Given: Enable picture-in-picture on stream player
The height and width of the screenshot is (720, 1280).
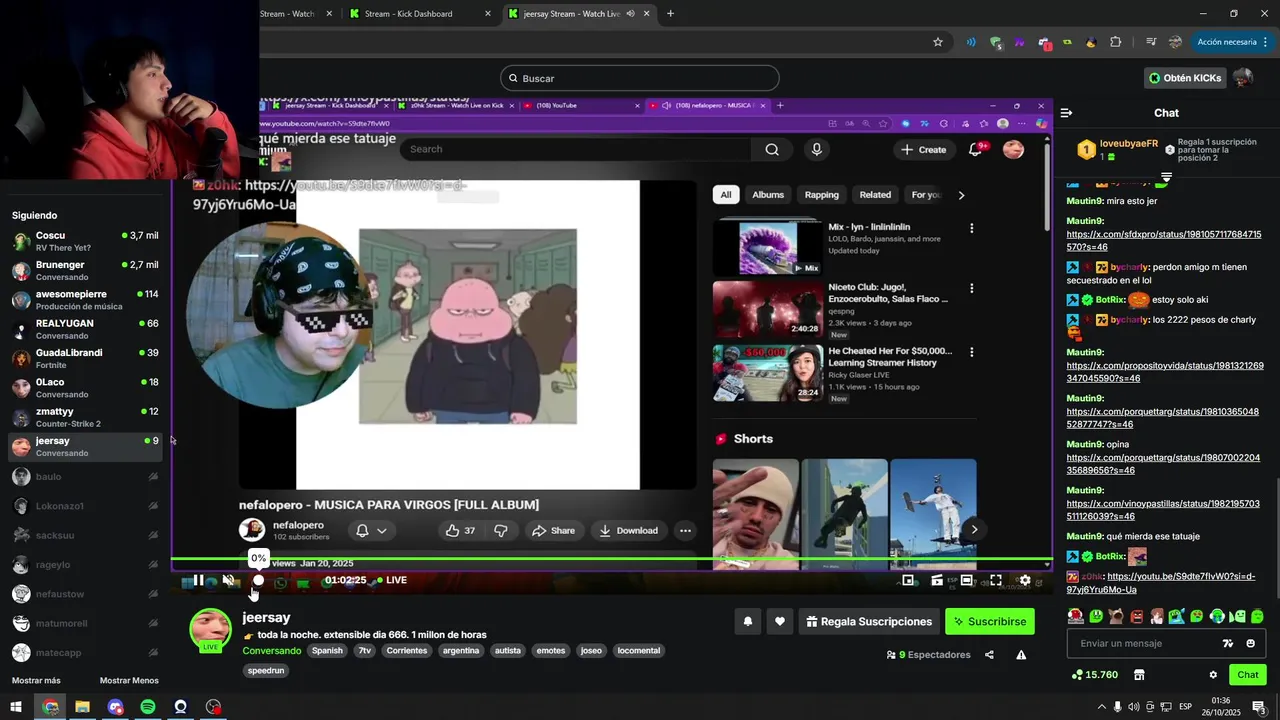Looking at the screenshot, I should pyautogui.click(x=908, y=580).
